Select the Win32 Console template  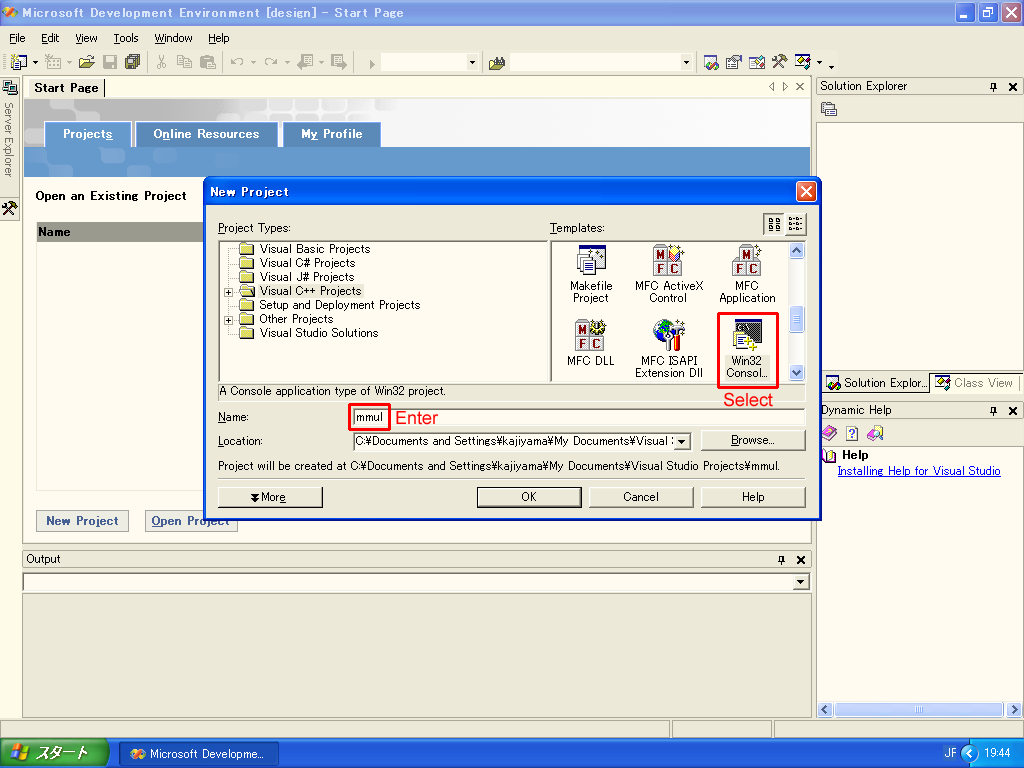[747, 349]
